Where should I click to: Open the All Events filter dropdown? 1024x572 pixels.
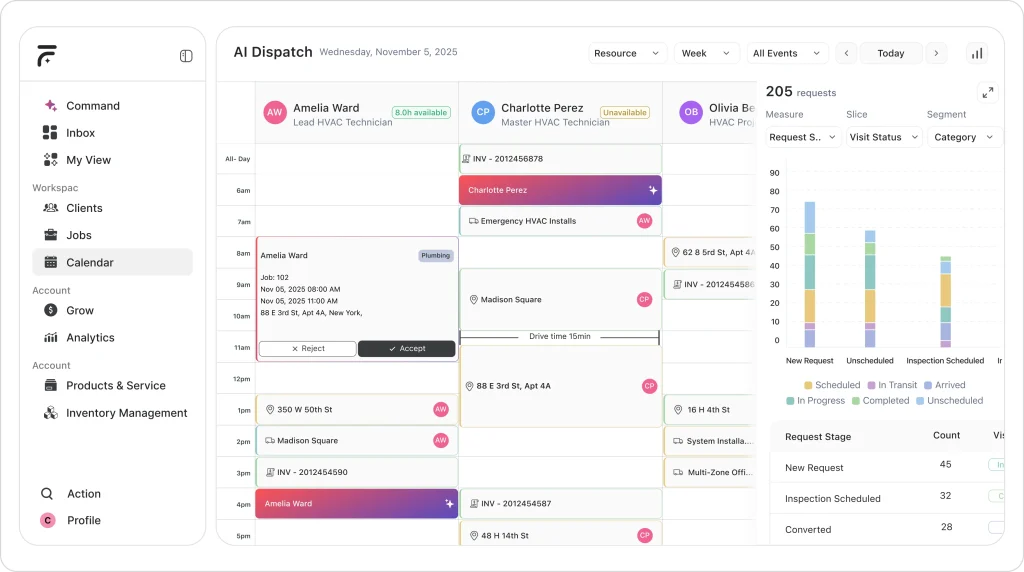[787, 54]
